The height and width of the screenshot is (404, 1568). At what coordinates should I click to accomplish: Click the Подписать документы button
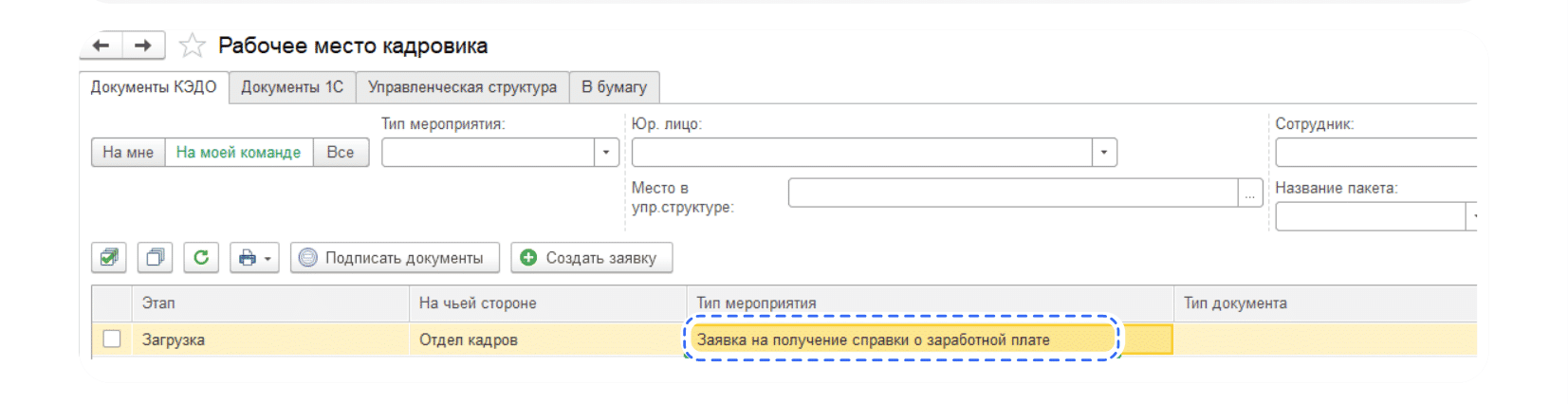tap(395, 257)
